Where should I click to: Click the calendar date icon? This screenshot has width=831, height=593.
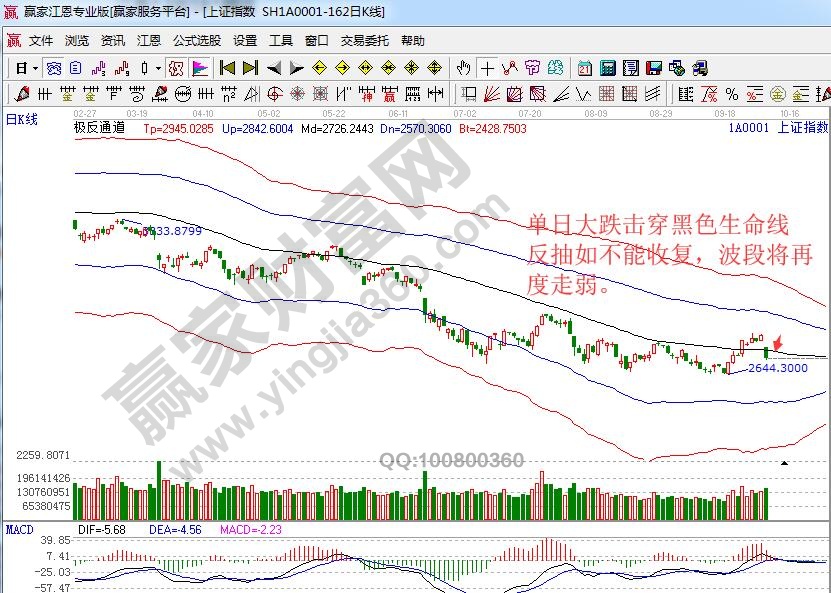(584, 68)
